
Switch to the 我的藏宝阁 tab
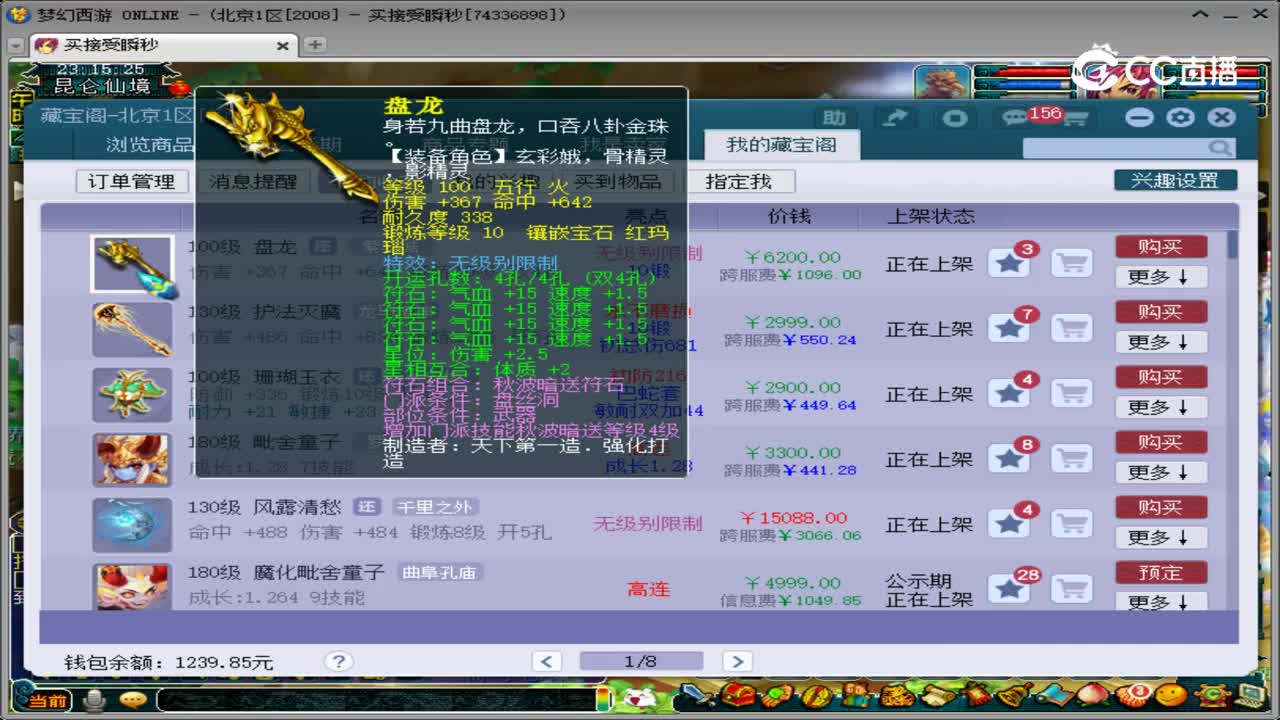pos(780,145)
